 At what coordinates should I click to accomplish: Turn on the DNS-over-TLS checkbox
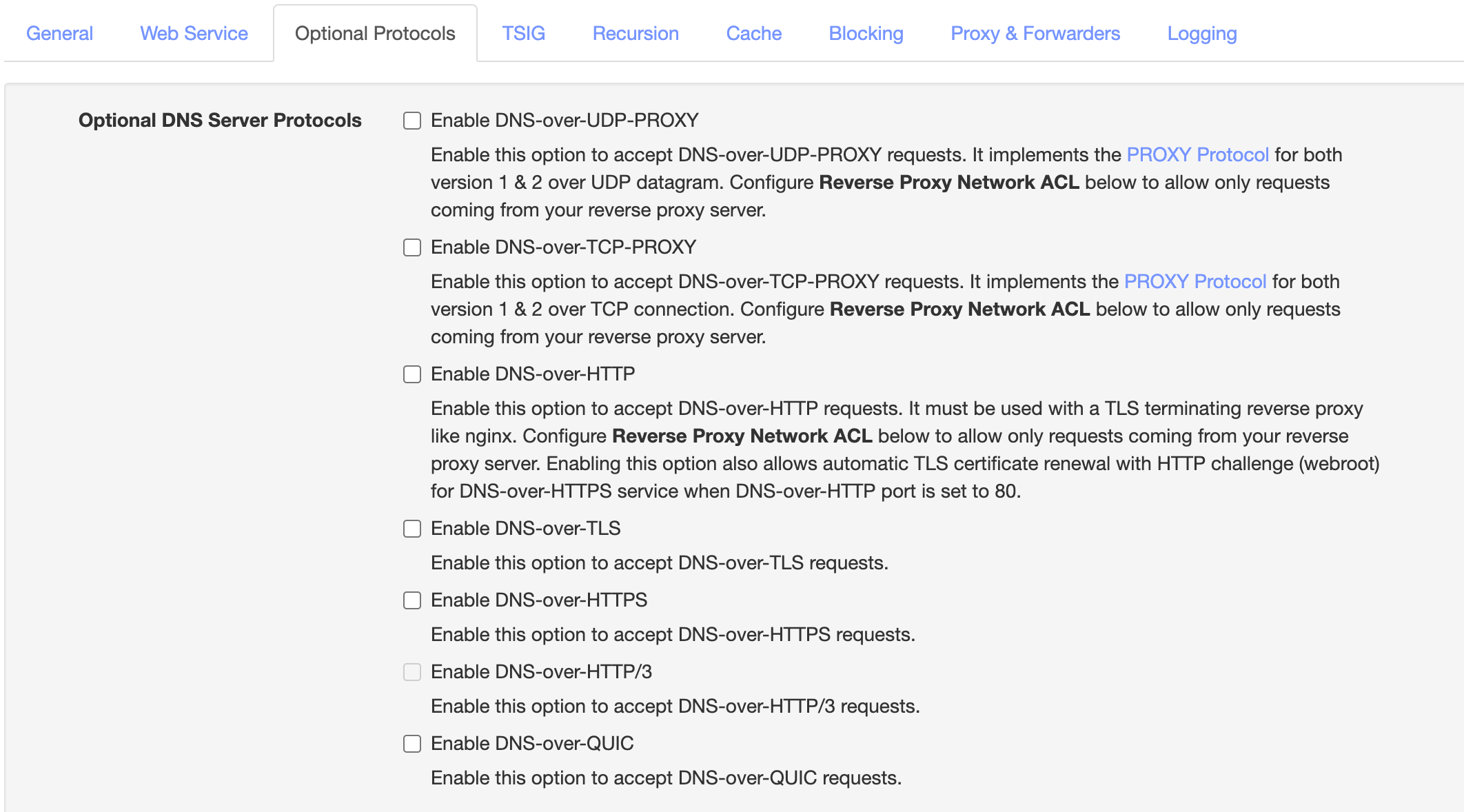tap(412, 529)
